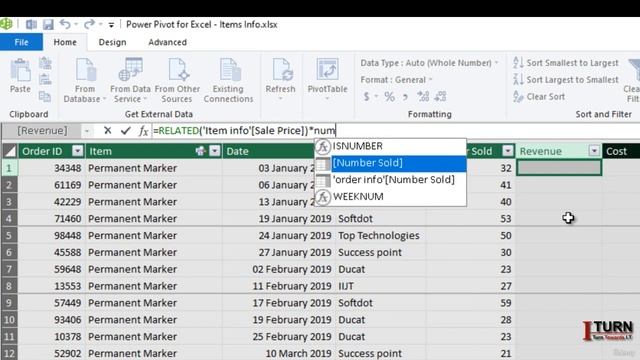Switch to Workbook icon in quick access toolbar
The image size is (640, 360).
click(x=31, y=24)
